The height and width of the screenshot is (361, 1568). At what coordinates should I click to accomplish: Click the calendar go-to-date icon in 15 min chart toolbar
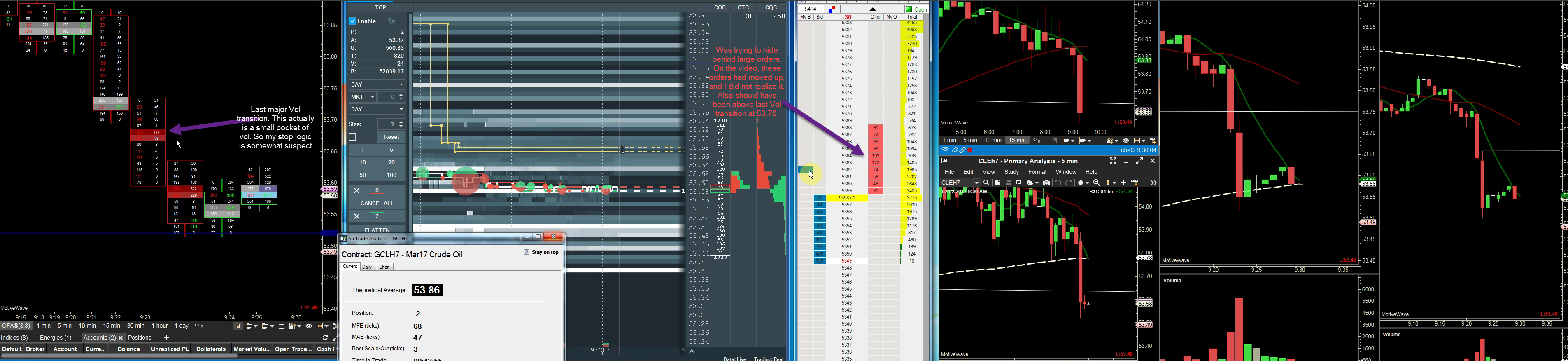(1152, 141)
